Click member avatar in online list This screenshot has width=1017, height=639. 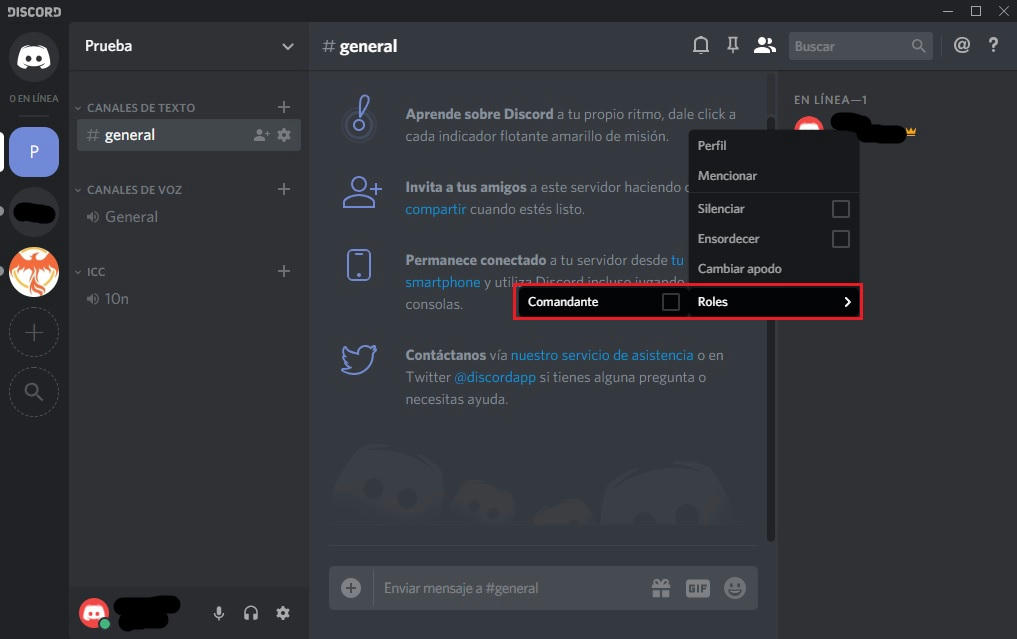809,124
